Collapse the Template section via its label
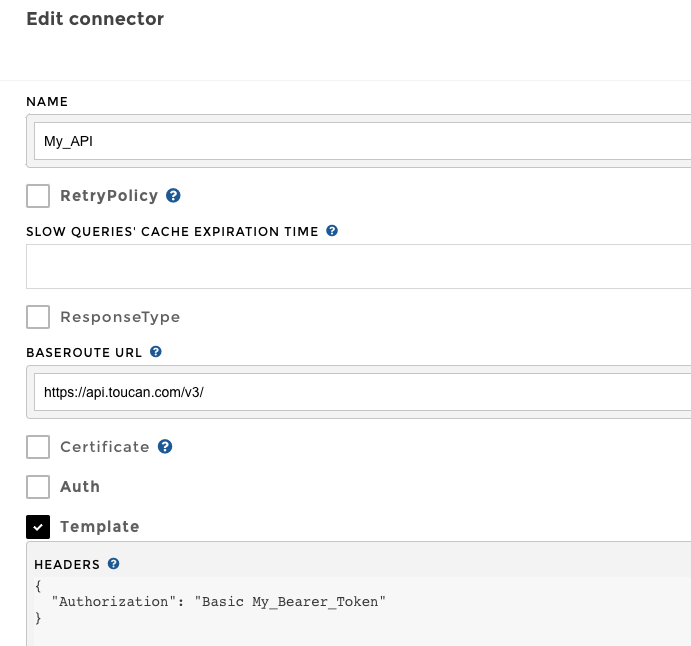691x646 pixels. (99, 527)
